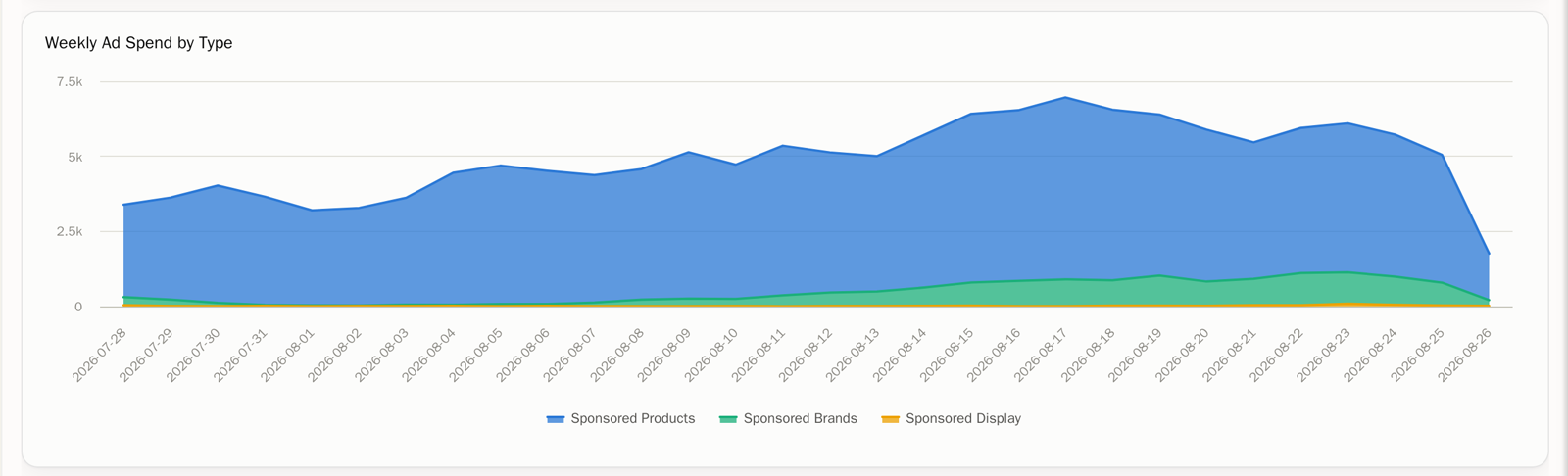Click the 2026-08-15 date label

tap(946, 355)
